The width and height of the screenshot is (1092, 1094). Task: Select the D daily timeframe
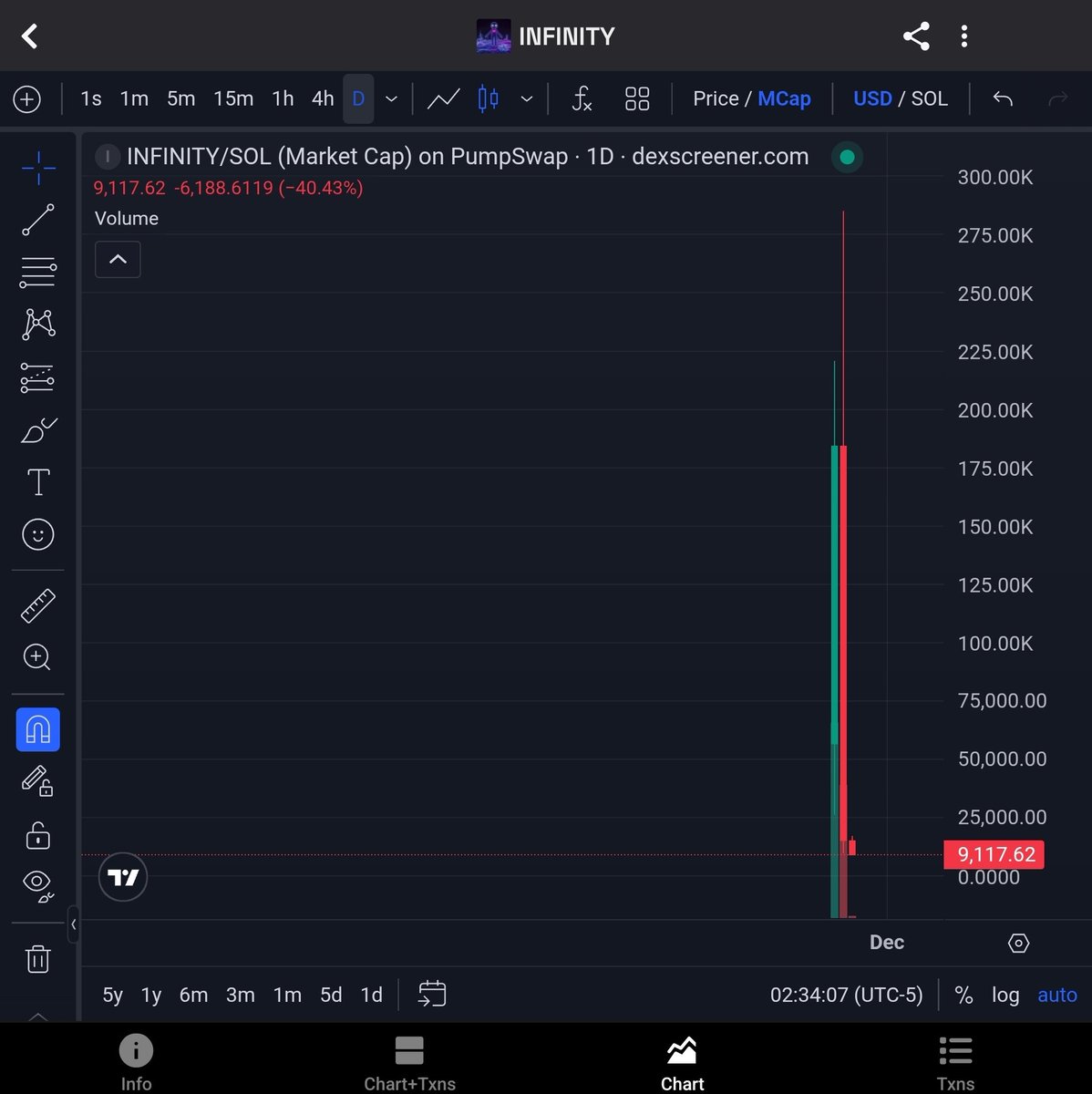(358, 98)
